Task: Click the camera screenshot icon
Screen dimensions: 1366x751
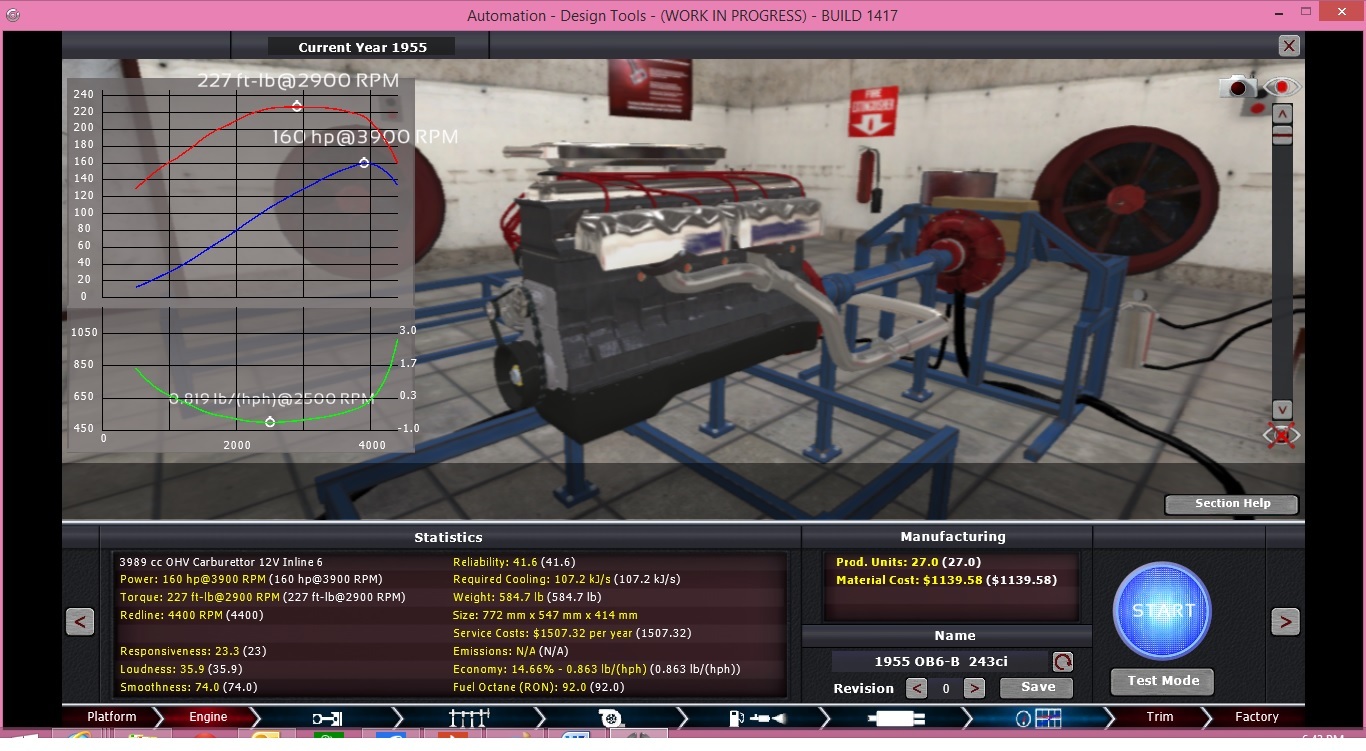Action: click(x=1238, y=87)
